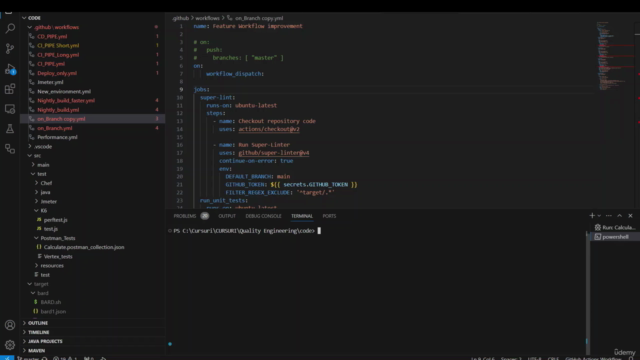Viewport: 640px width, 360px height.
Task: Switch to the TERMINAL tab
Action: (x=302, y=216)
